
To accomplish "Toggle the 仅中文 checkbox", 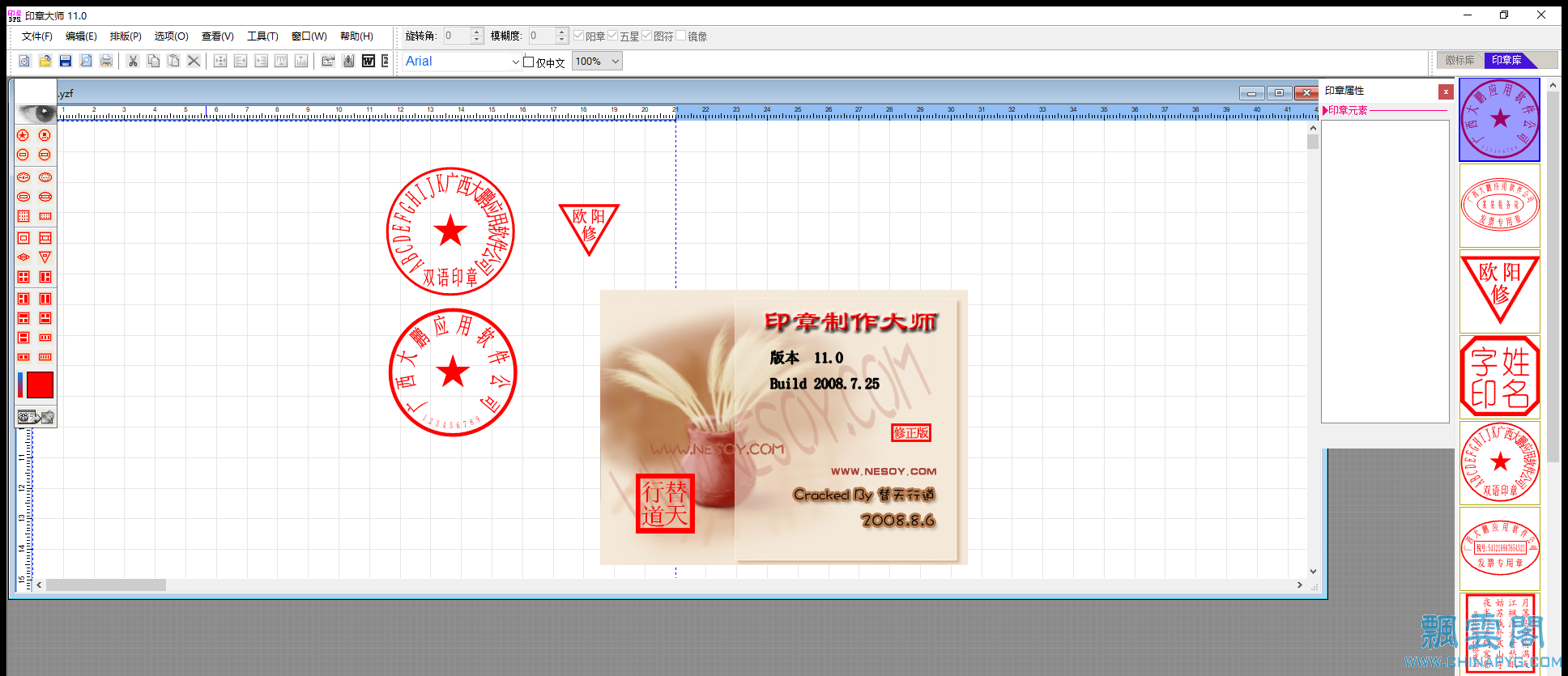I will tap(529, 62).
